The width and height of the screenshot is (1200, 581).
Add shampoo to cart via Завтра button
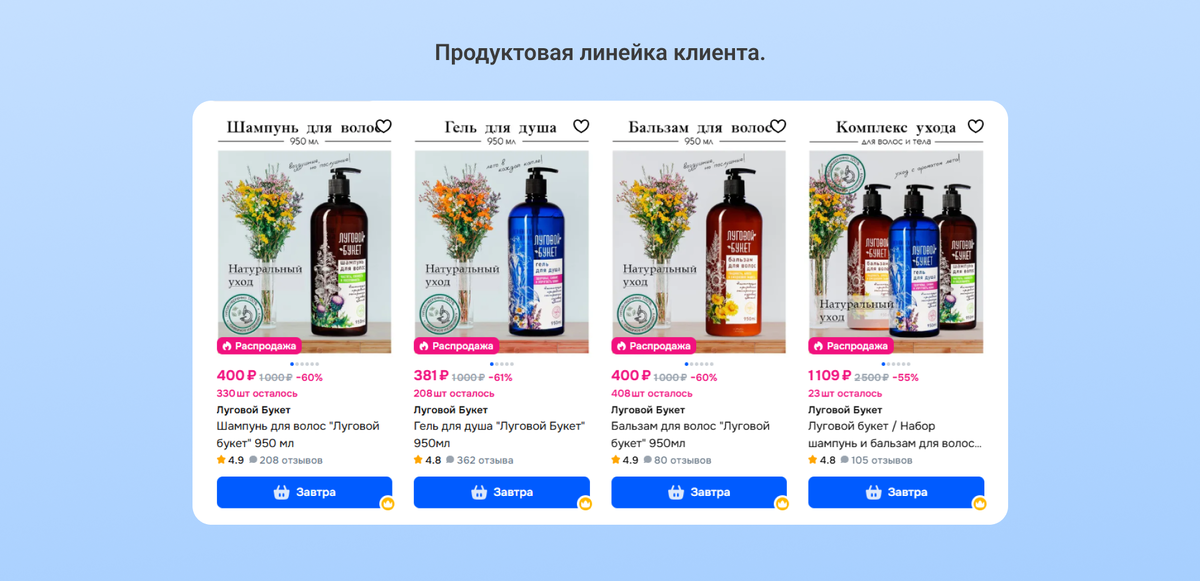[304, 492]
